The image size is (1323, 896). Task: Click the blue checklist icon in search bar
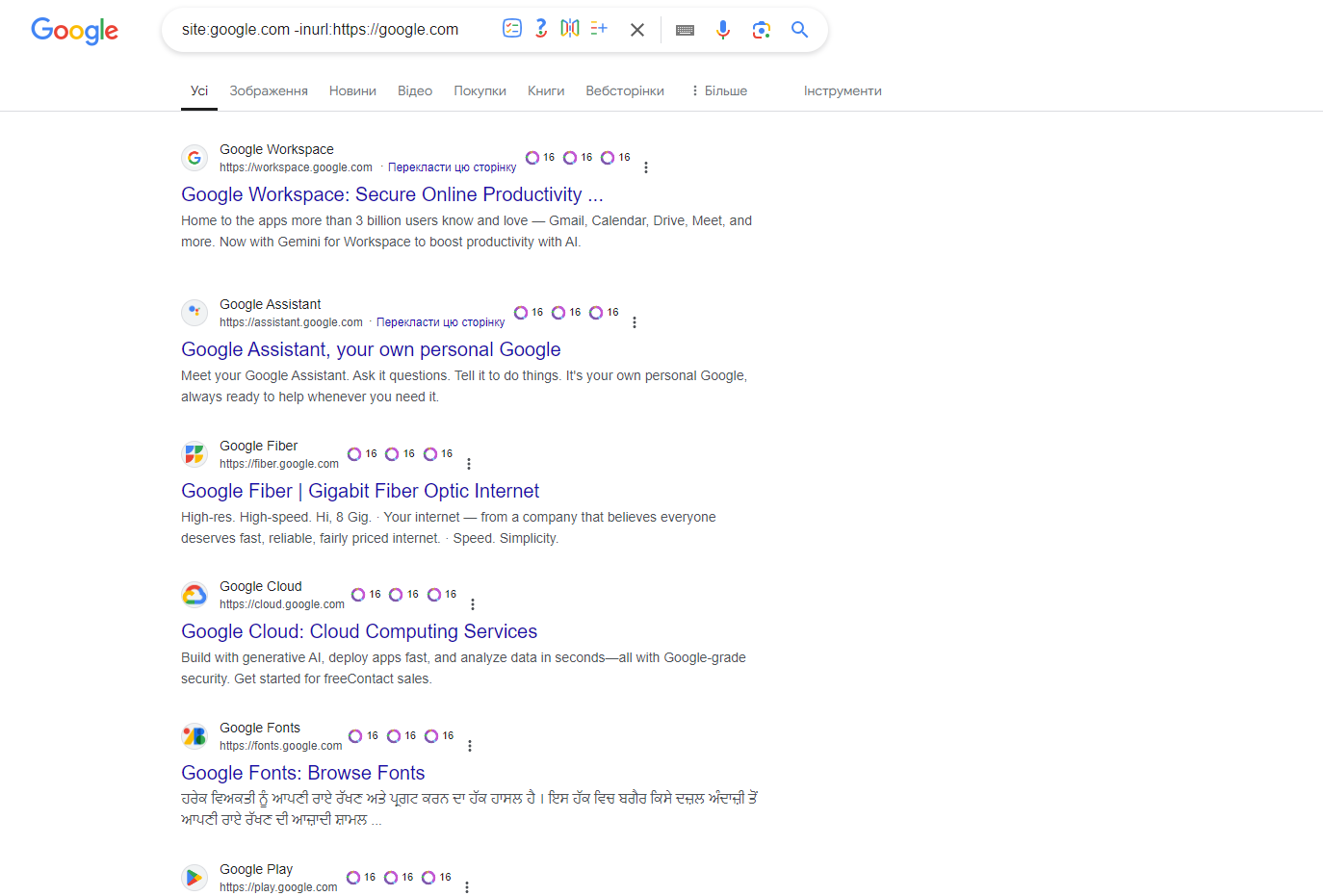click(x=512, y=29)
